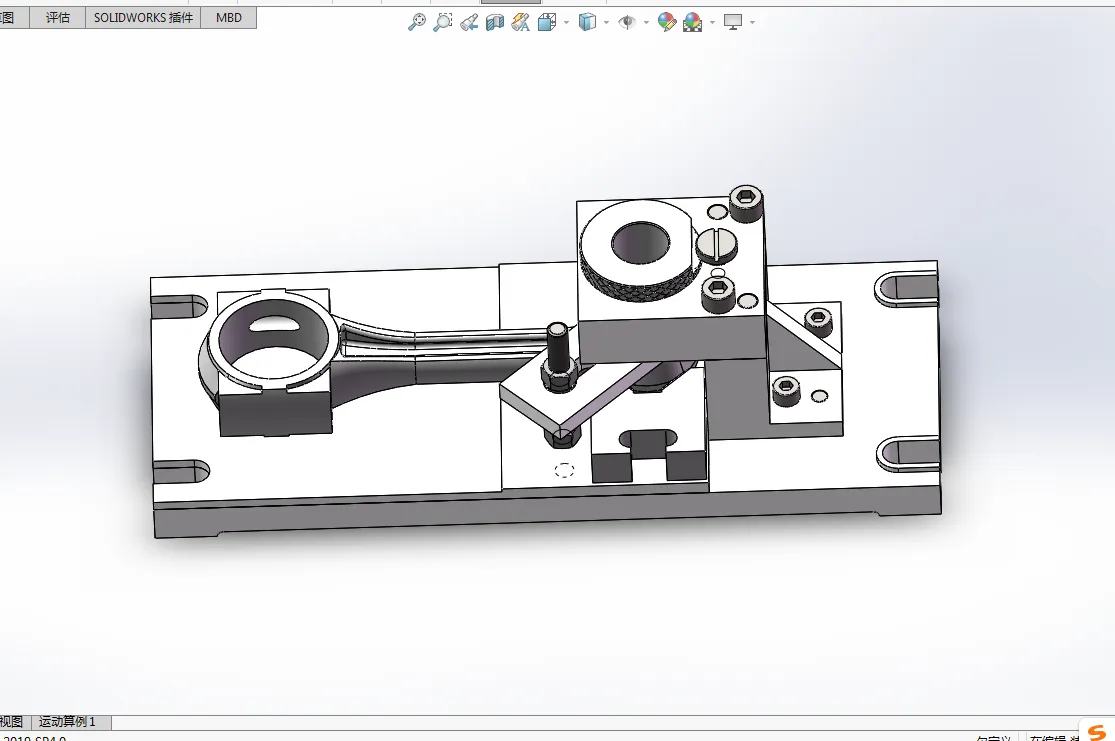
Task: Select the dashed circle sketch on the plate
Action: tap(564, 470)
